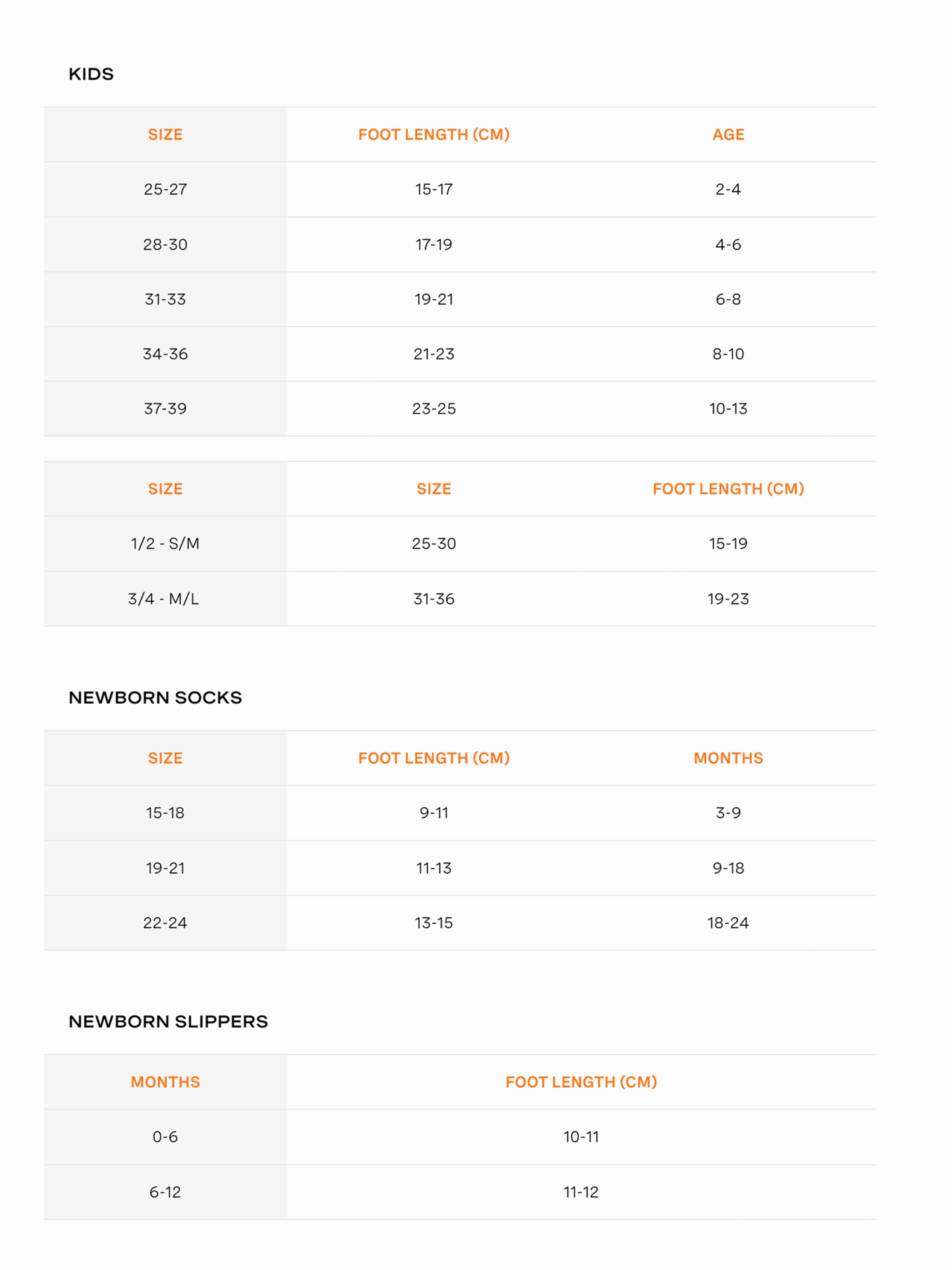Click the 11-12 foot length cell

coord(581,1192)
